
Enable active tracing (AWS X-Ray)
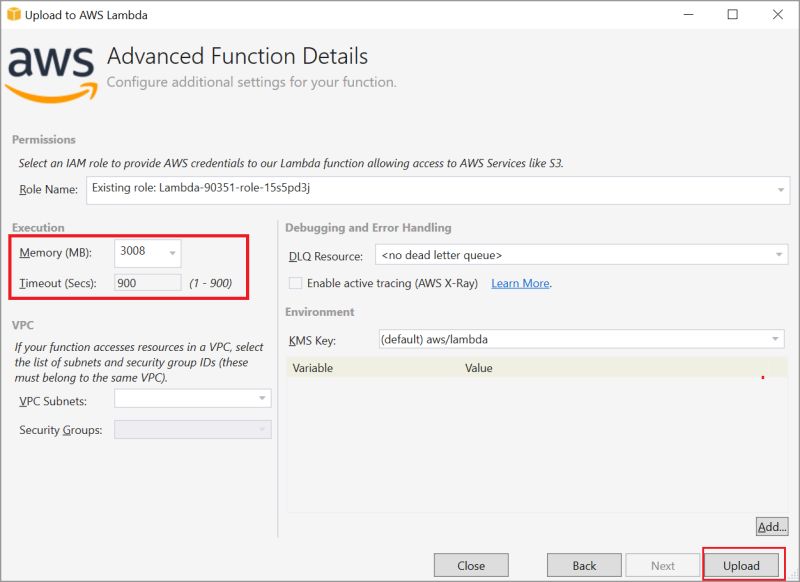point(295,284)
